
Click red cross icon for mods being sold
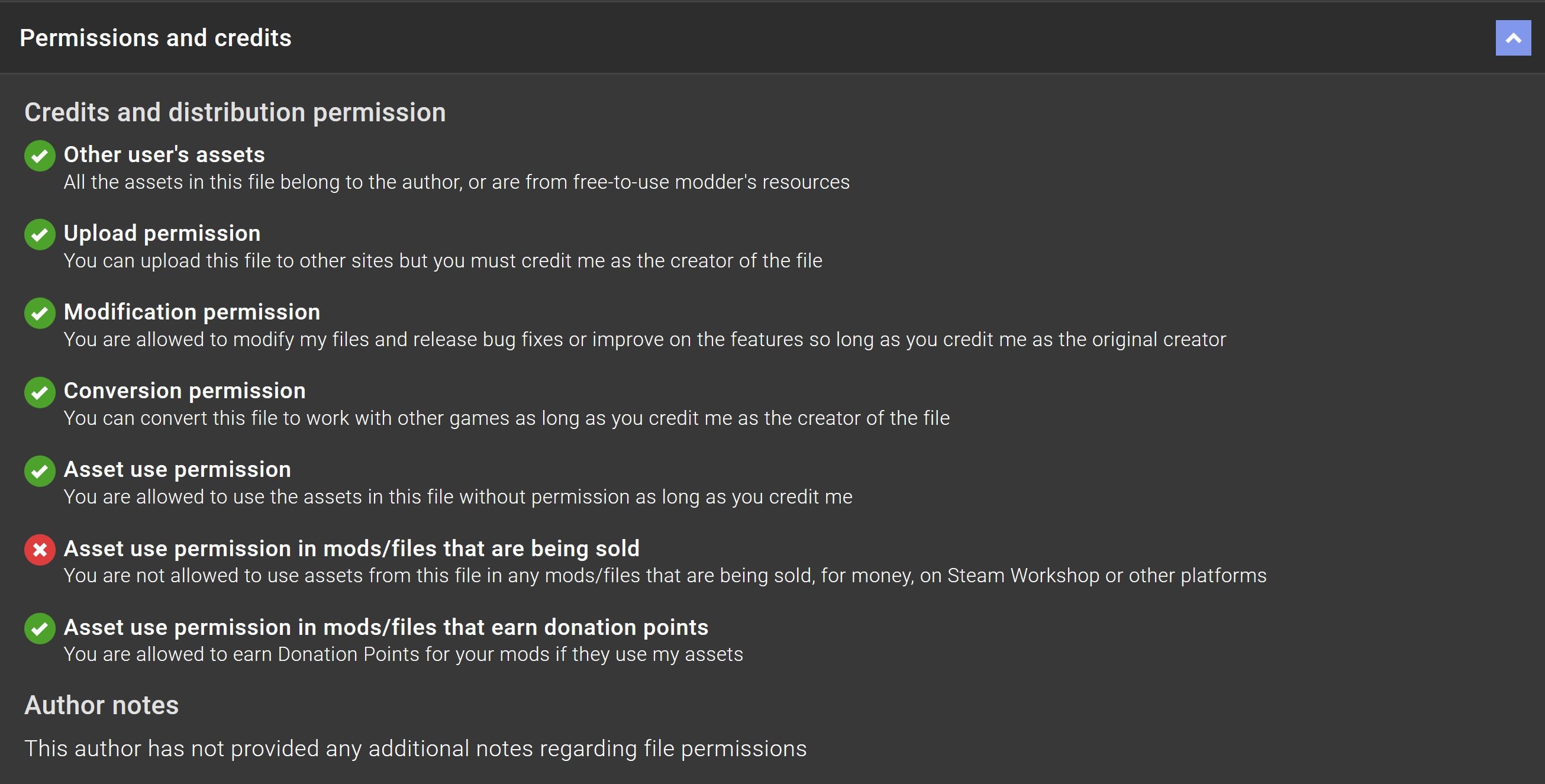coord(40,550)
